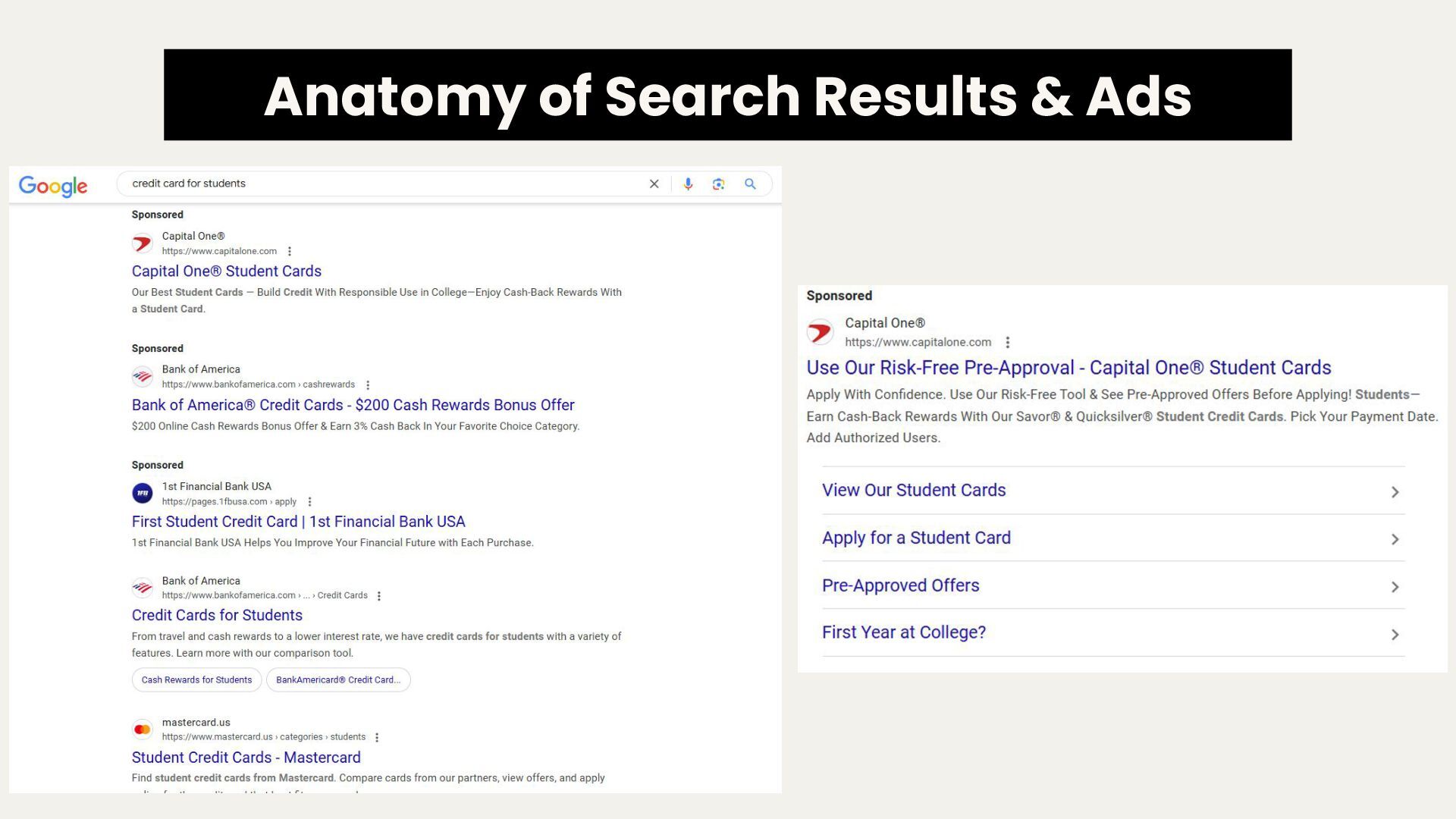Image resolution: width=1456 pixels, height=819 pixels.
Task: Click the search box containing credit card for students
Action: point(379,184)
